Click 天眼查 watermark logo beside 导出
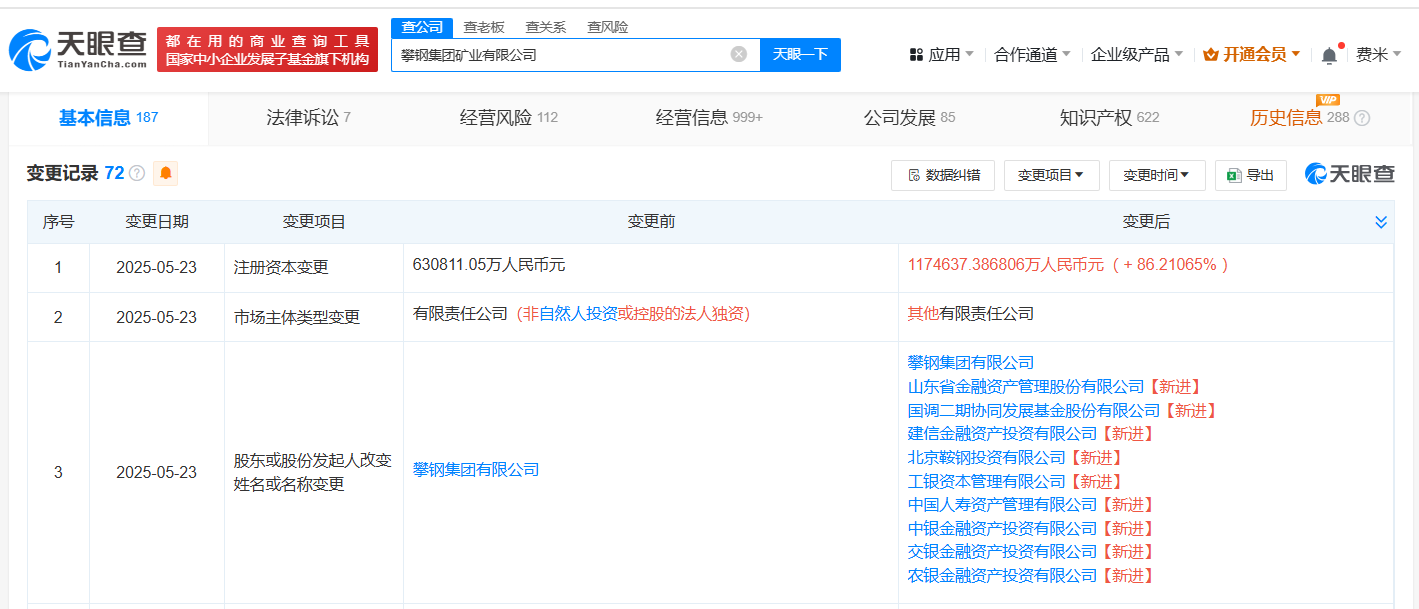1419x609 pixels. (x=1350, y=174)
